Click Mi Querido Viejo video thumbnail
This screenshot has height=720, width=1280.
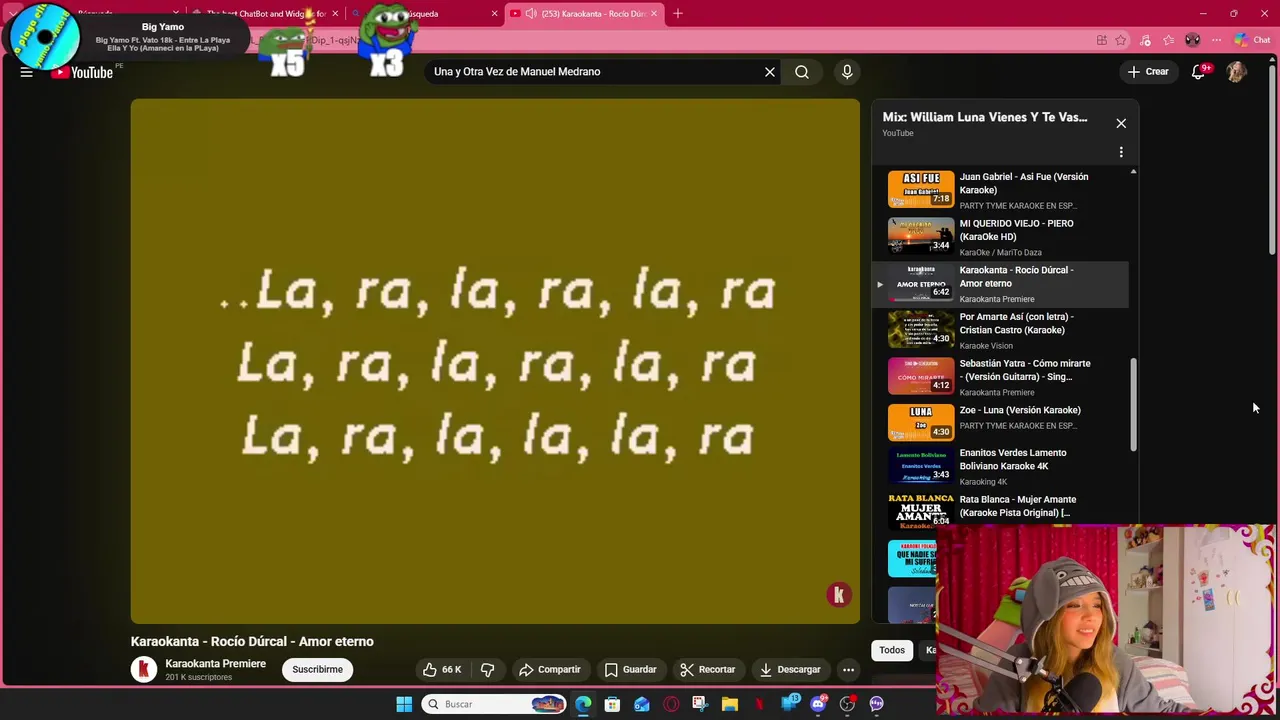(921, 236)
